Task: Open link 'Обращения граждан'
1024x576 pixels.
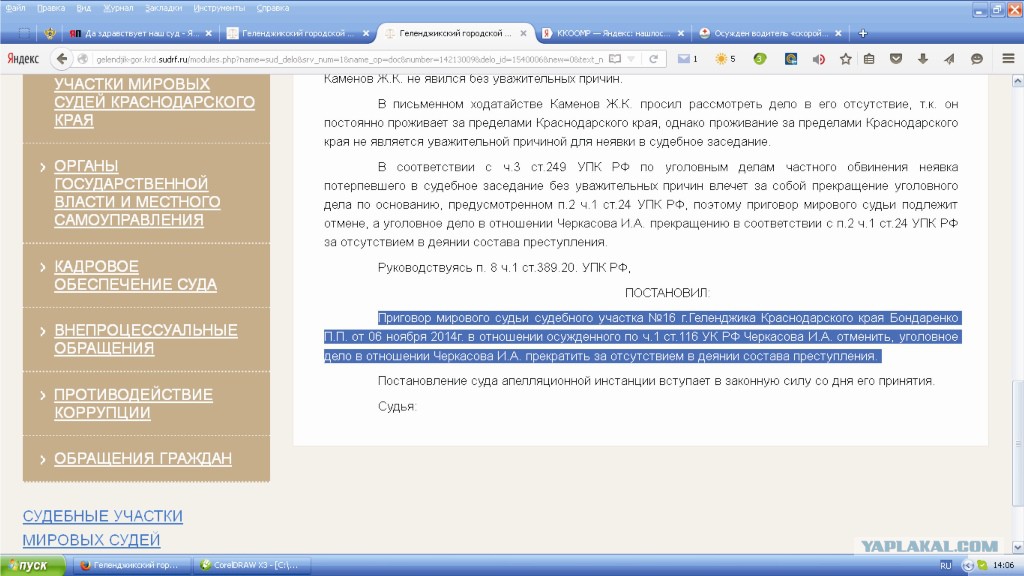Action: (142, 458)
